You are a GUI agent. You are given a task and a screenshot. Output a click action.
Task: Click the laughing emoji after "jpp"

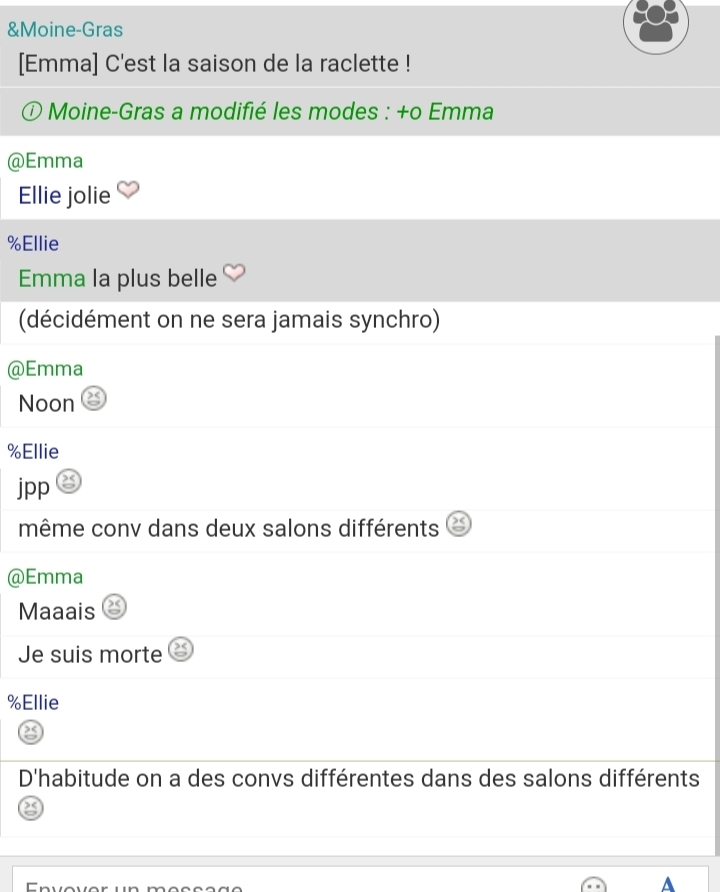tap(68, 482)
